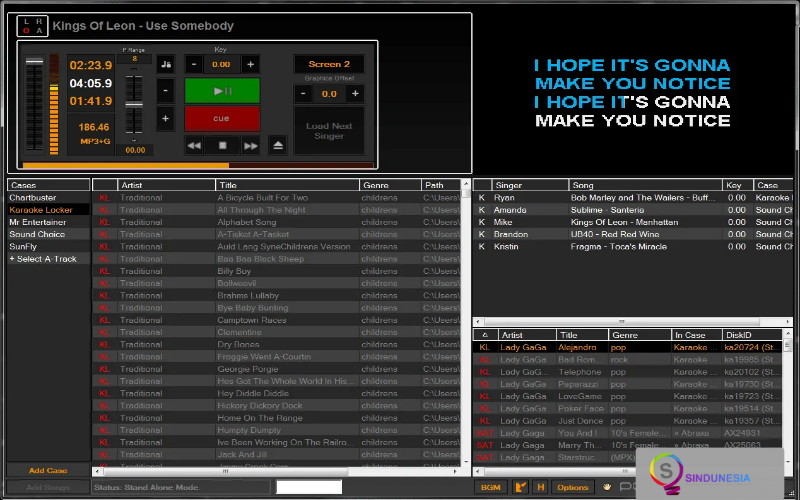Select the Lady GaGa Just Dance result
800x500 pixels.
(x=628, y=420)
